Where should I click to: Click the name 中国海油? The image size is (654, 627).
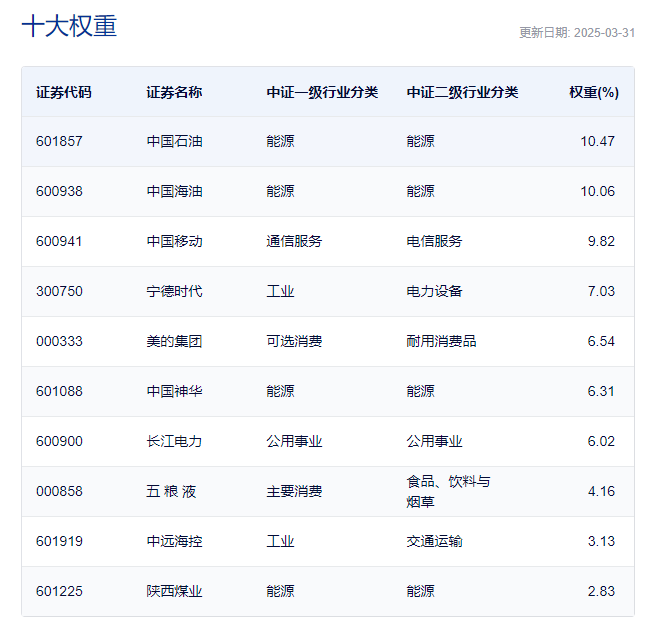point(174,191)
